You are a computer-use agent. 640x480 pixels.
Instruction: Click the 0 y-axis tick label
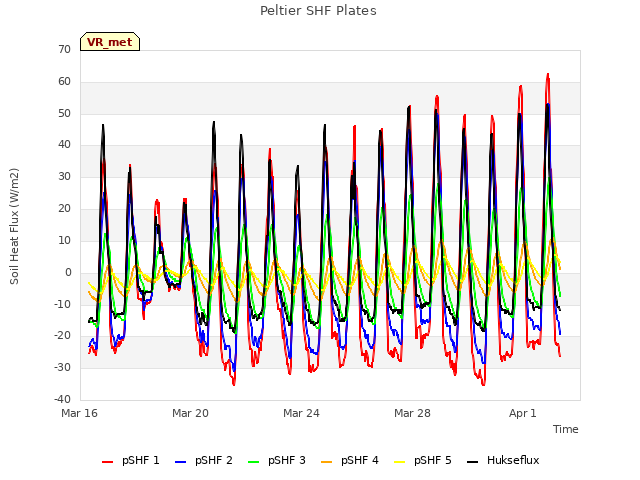pyautogui.click(x=68, y=272)
